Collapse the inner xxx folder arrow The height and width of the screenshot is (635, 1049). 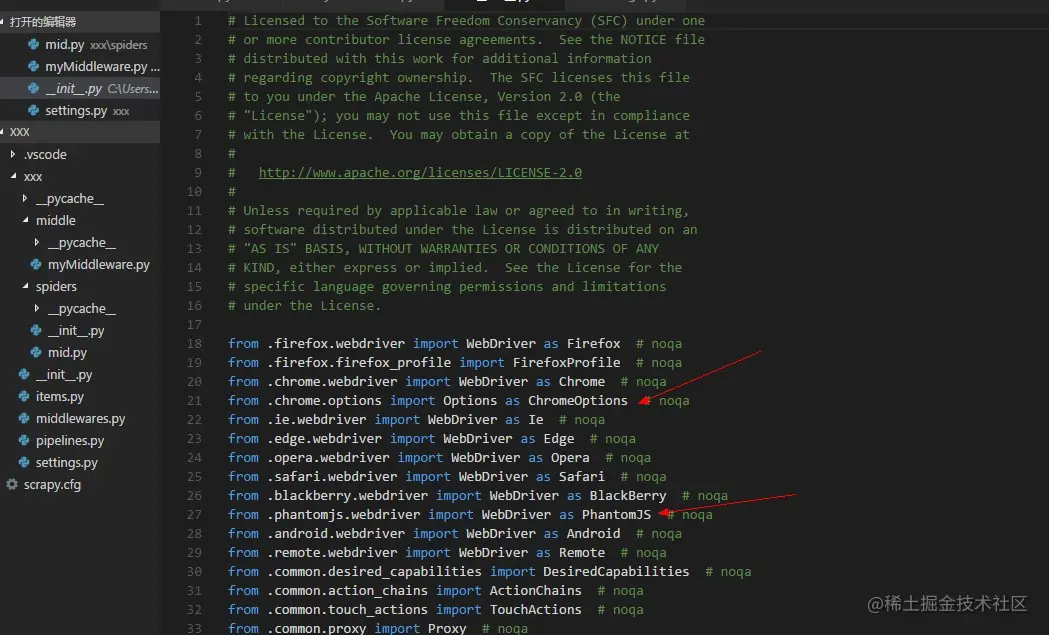(13, 176)
